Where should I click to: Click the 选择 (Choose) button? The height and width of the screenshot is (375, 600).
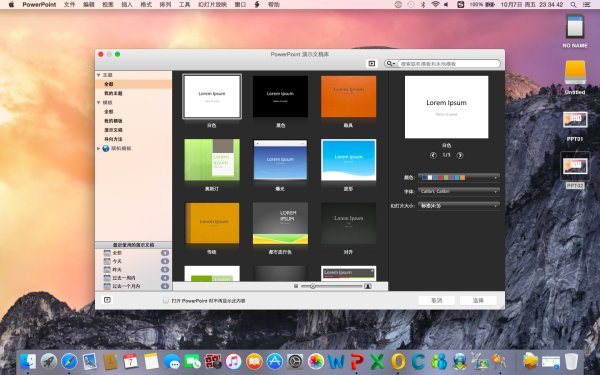click(x=478, y=300)
